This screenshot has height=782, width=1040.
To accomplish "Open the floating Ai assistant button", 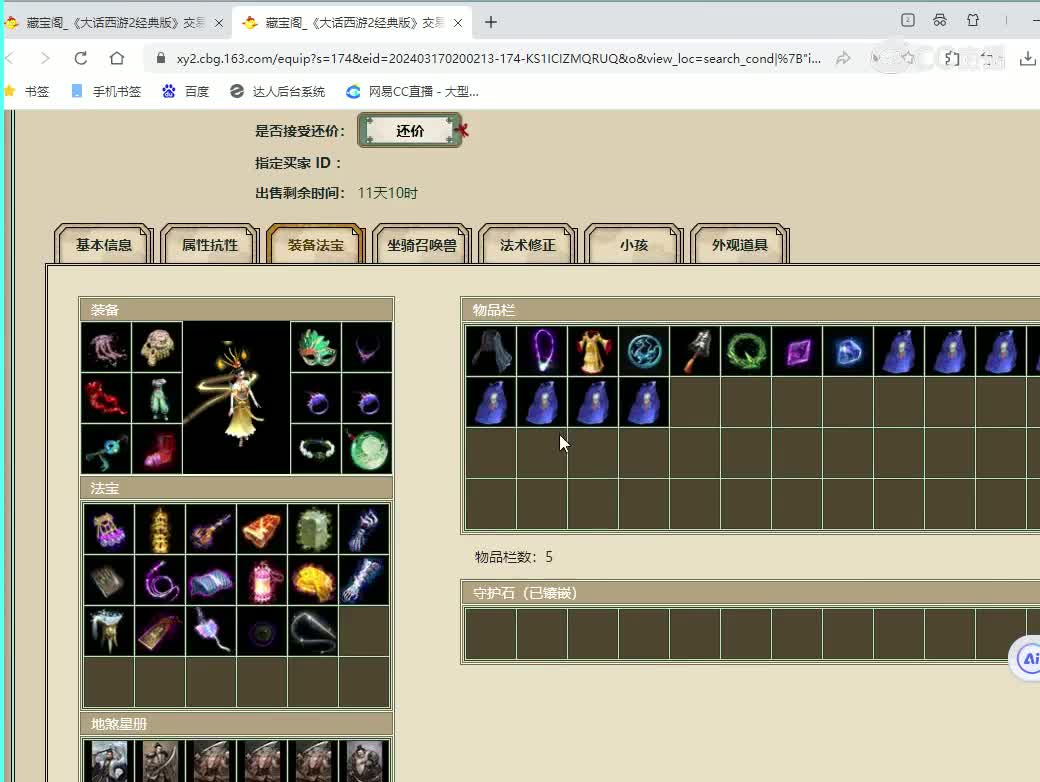I will point(1025,657).
